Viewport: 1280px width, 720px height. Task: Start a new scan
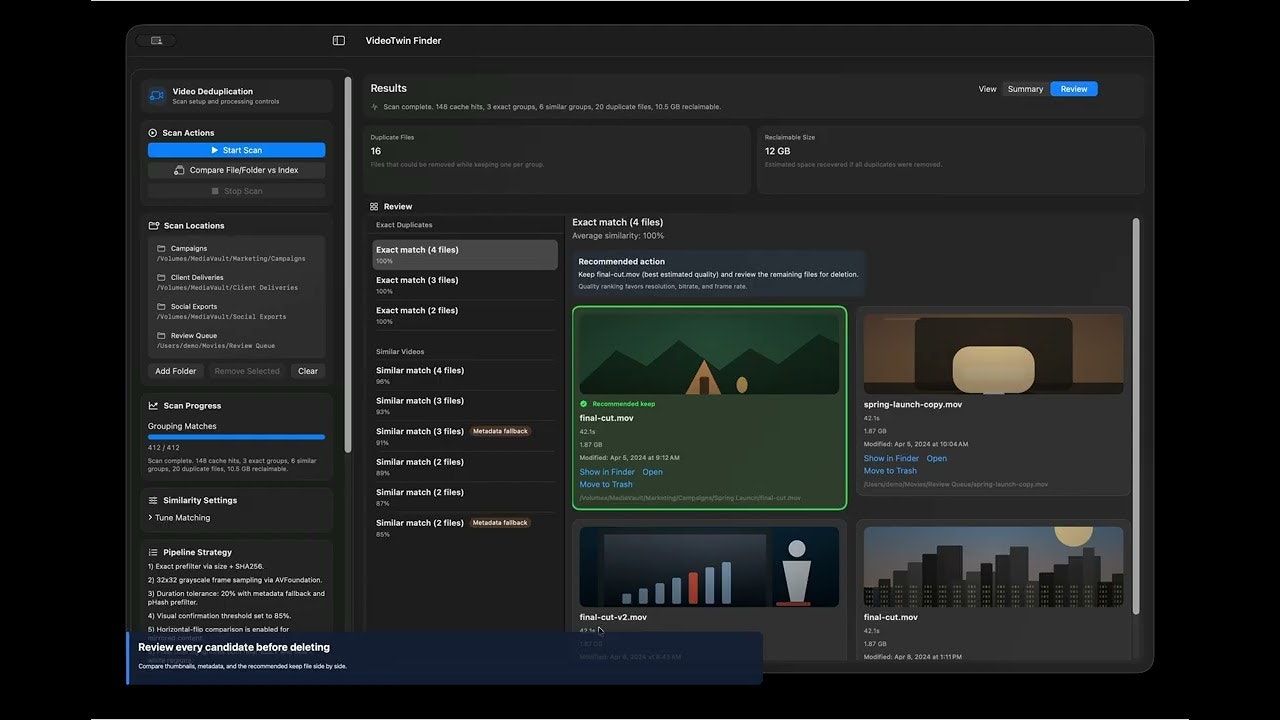click(236, 150)
